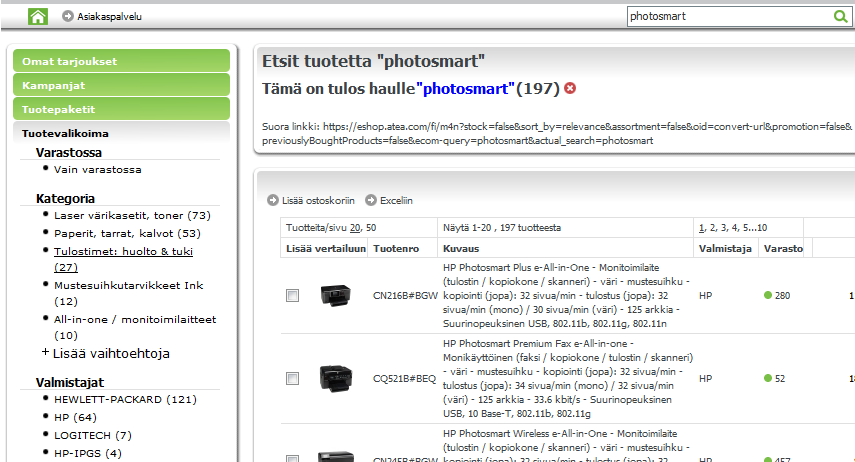This screenshot has width=855, height=462.
Task: Sort by Valmistaja column header
Action: tap(725, 249)
